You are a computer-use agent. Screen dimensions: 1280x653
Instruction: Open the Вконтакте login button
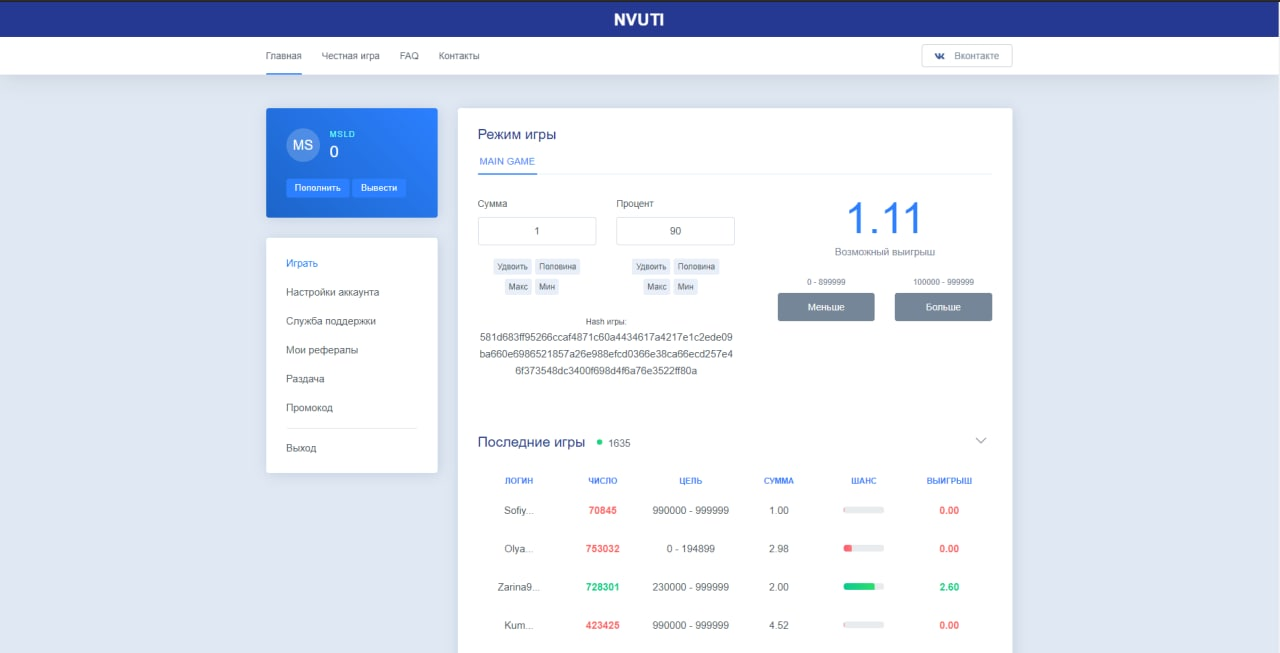(966, 56)
